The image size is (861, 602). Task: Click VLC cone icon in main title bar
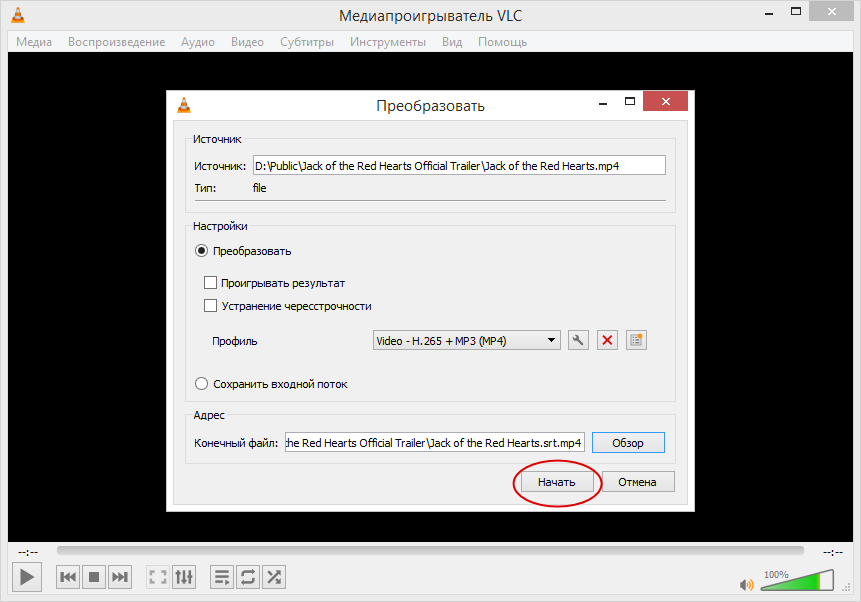click(x=18, y=15)
